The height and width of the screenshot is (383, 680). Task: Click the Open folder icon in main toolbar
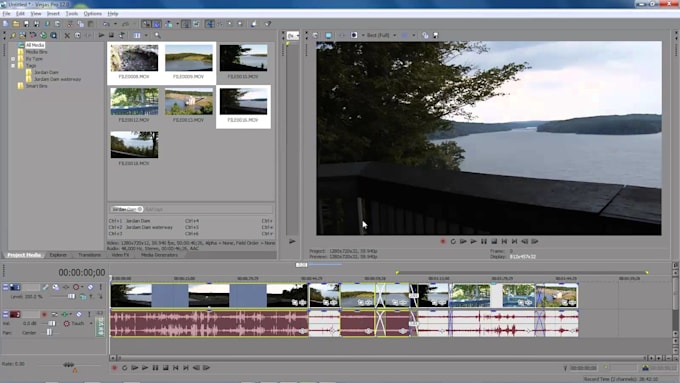16,24
